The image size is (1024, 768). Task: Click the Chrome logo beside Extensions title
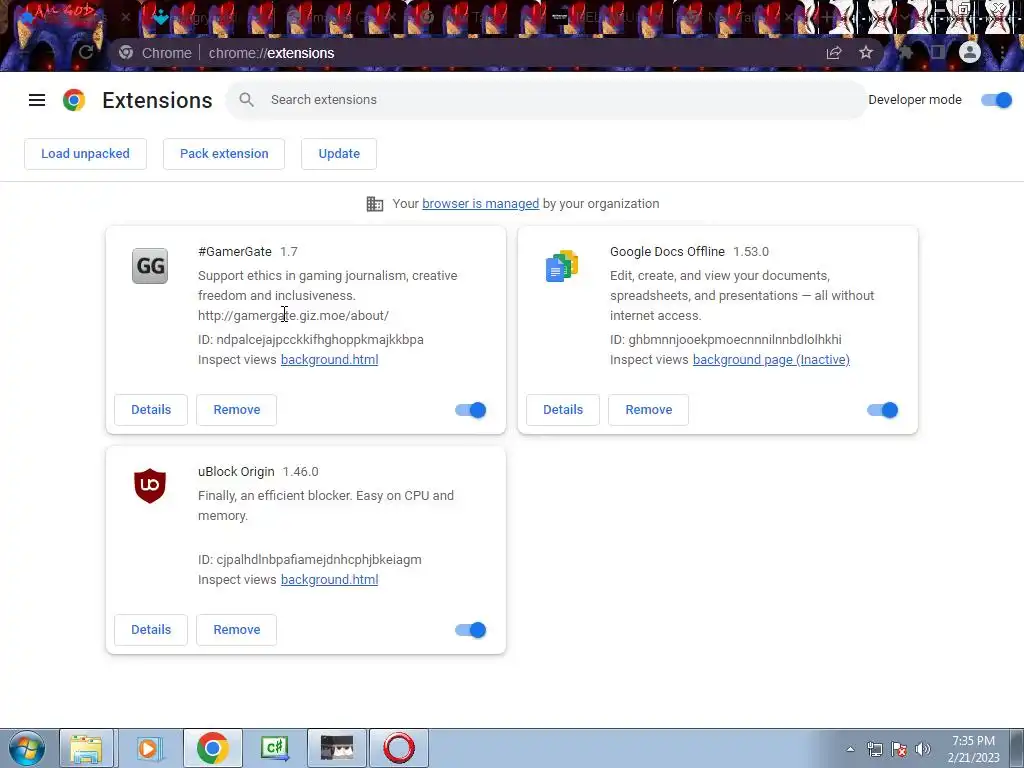coord(74,100)
